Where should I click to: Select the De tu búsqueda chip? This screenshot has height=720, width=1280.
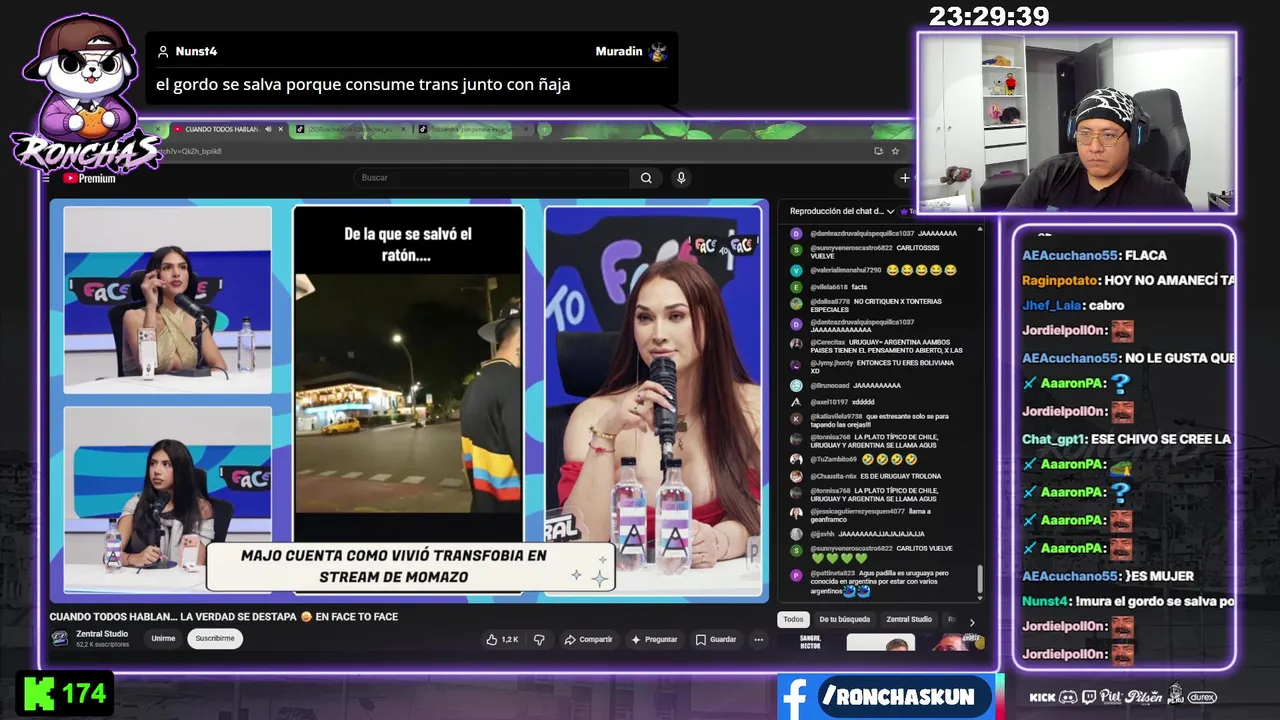(844, 619)
